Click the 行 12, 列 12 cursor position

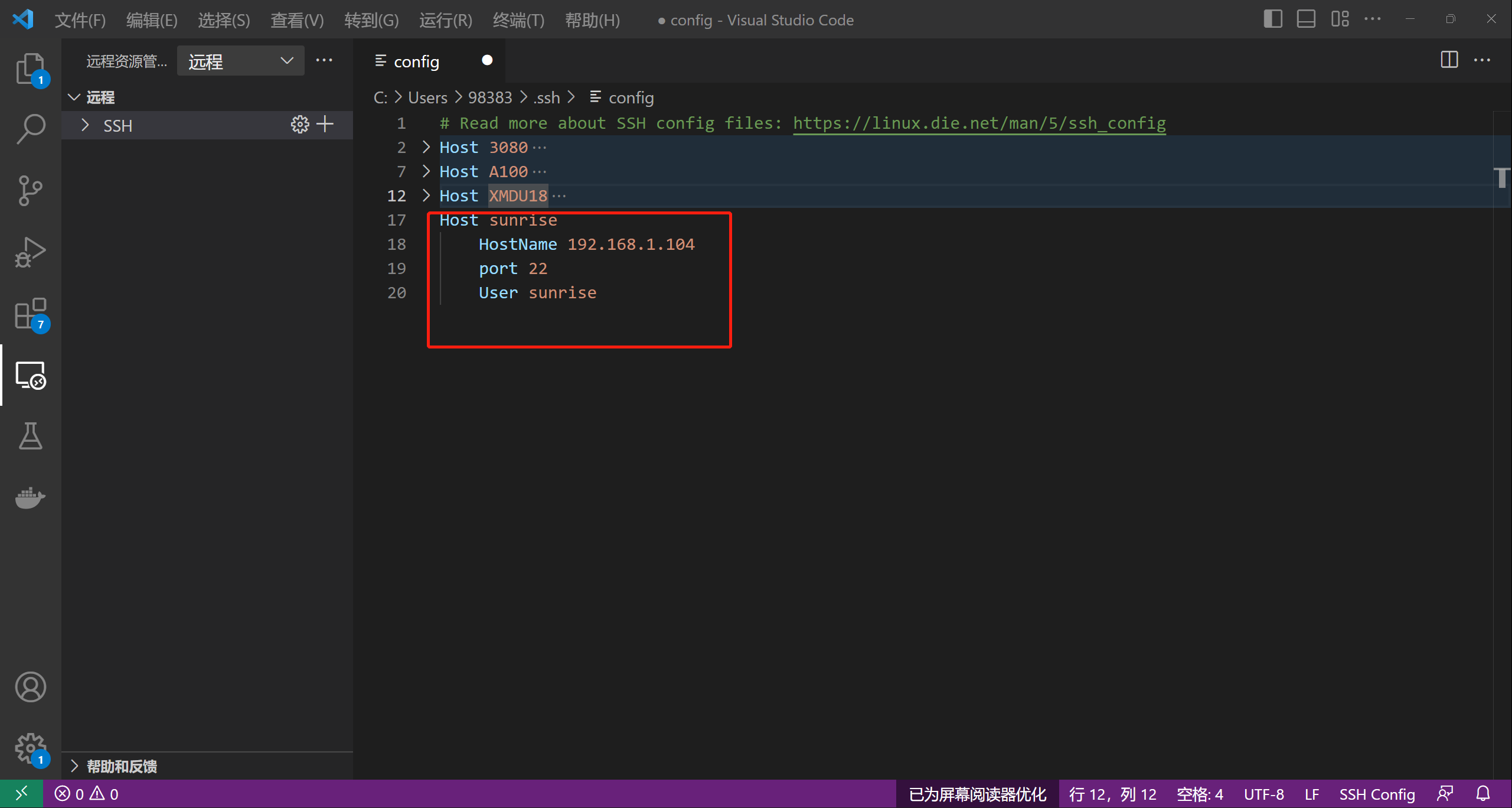[x=1113, y=794]
